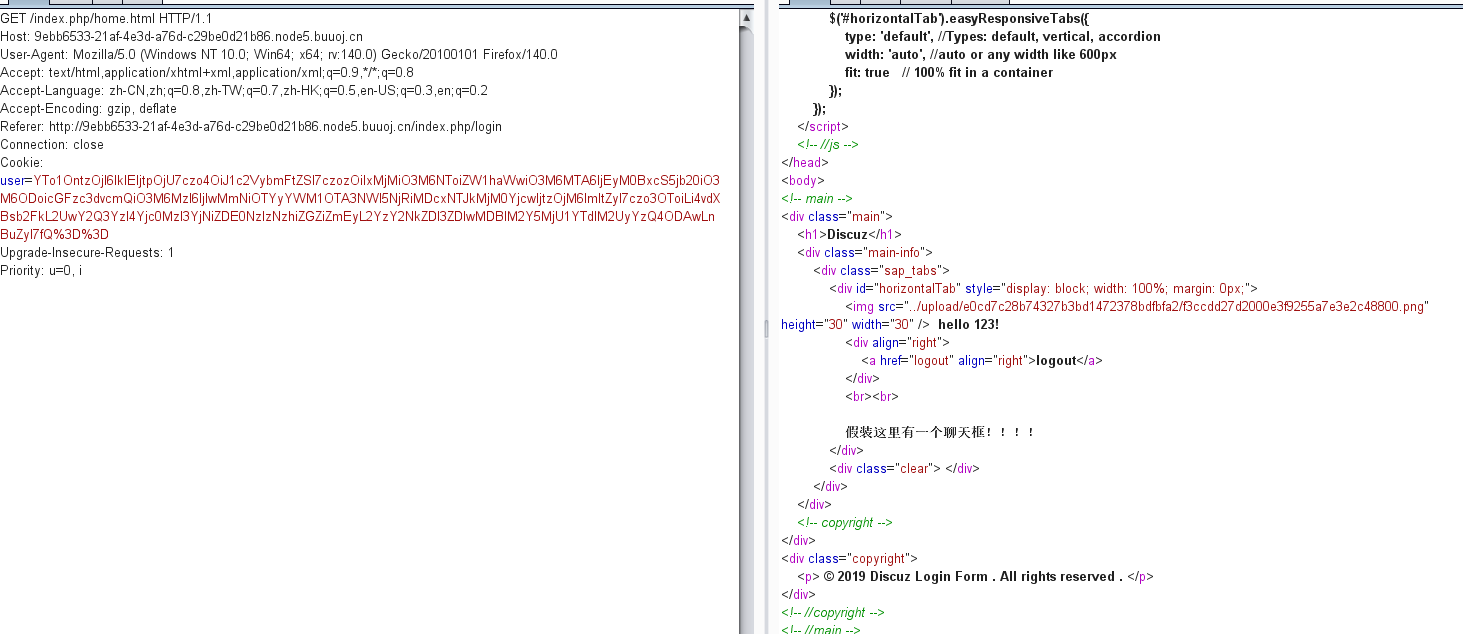This screenshot has height=634, width=1463.
Task: Click the <div align="right"> line
Action: point(897,343)
